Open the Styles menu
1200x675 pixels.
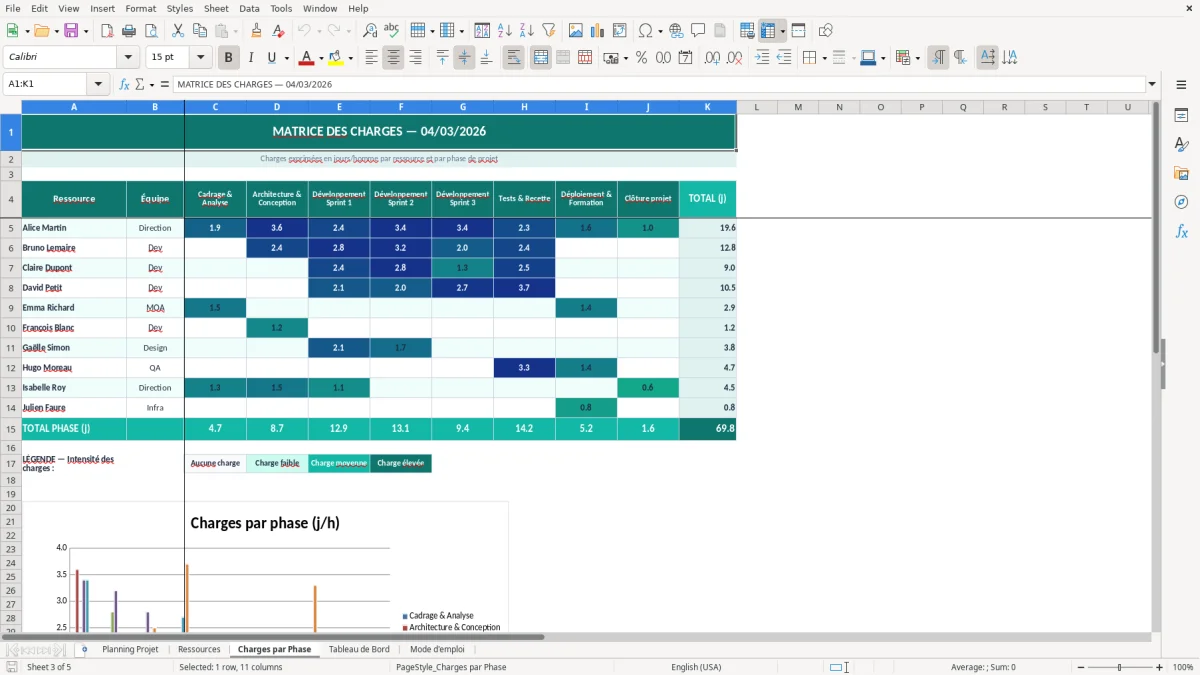pyautogui.click(x=180, y=8)
